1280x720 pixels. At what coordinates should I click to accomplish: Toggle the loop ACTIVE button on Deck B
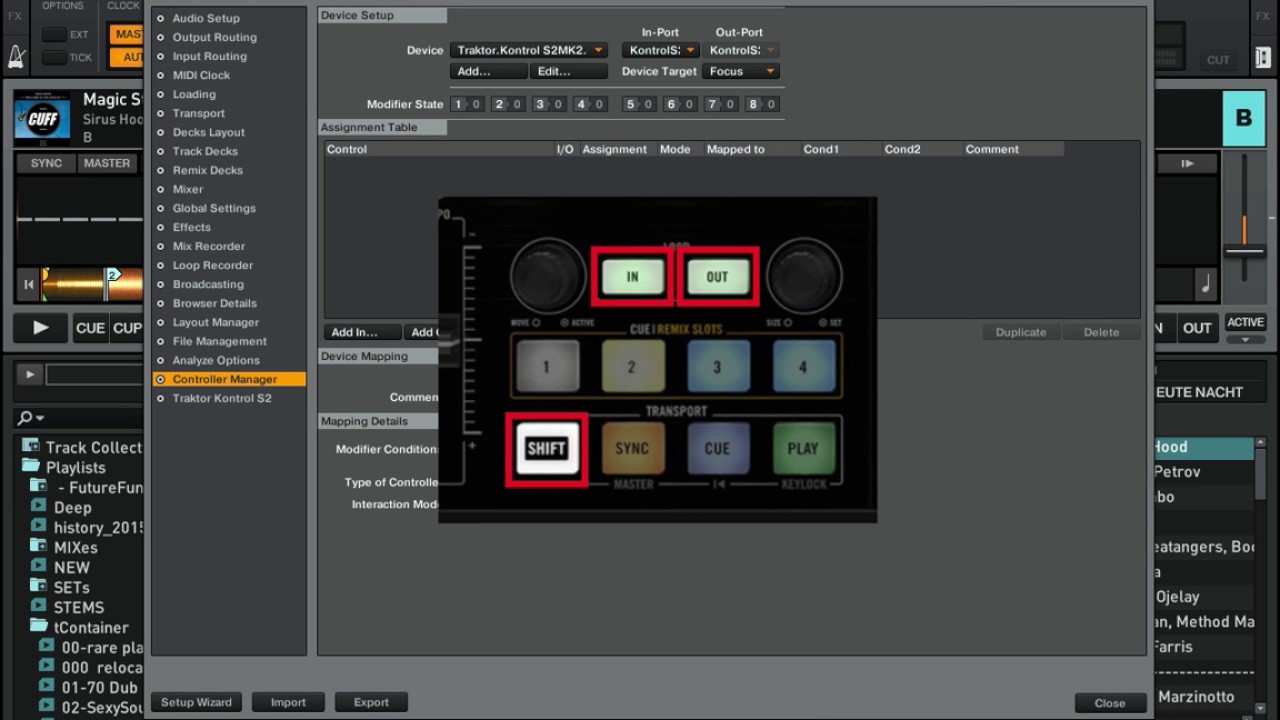[x=1245, y=322]
